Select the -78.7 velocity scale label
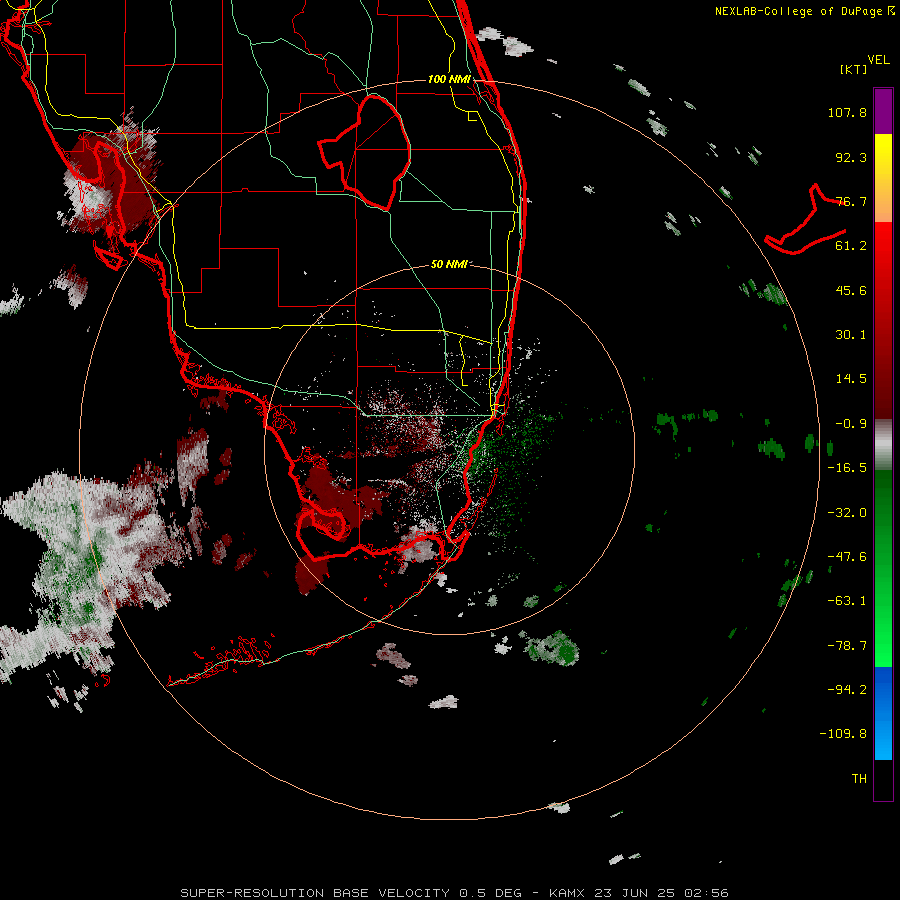 point(847,646)
